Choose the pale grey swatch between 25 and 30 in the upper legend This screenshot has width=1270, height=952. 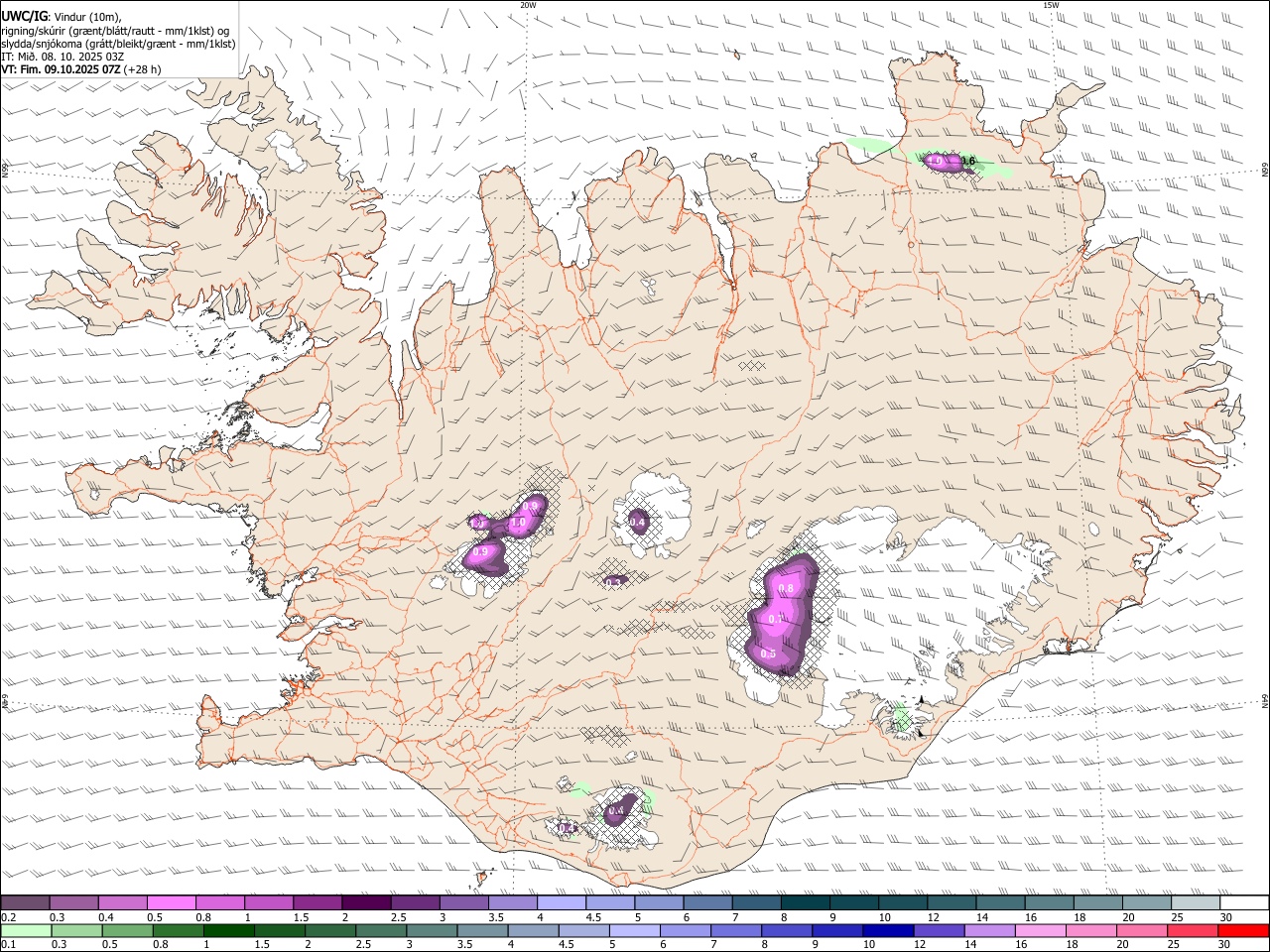pyautogui.click(x=1195, y=902)
